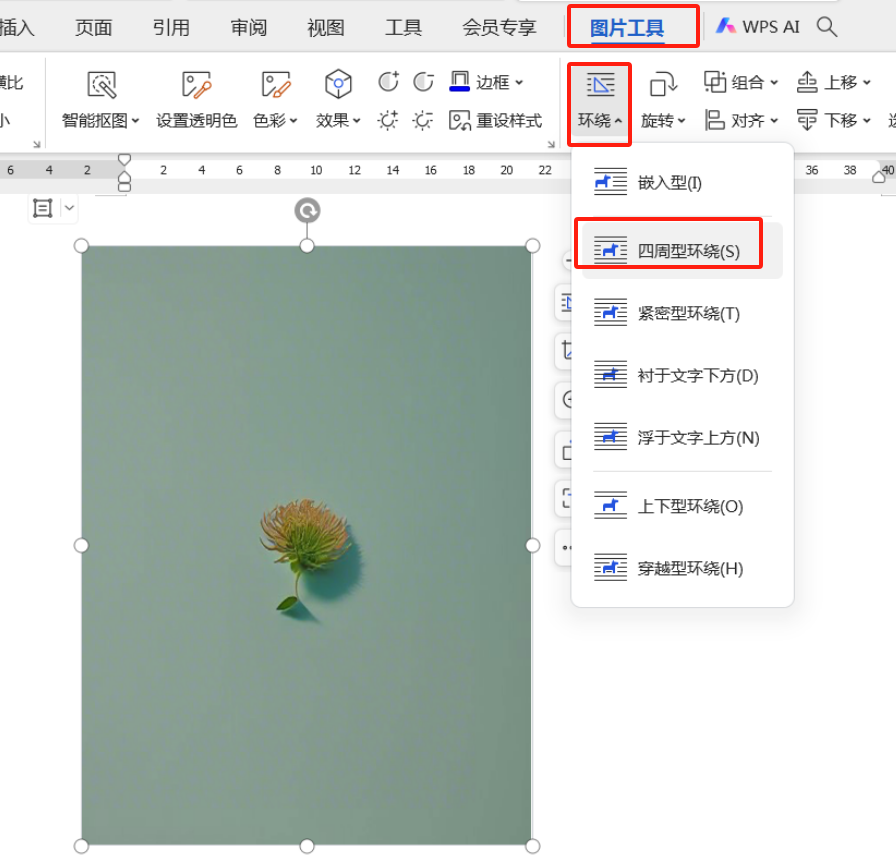
Task: Expand the 对齐 dropdown arrow
Action: coord(774,121)
